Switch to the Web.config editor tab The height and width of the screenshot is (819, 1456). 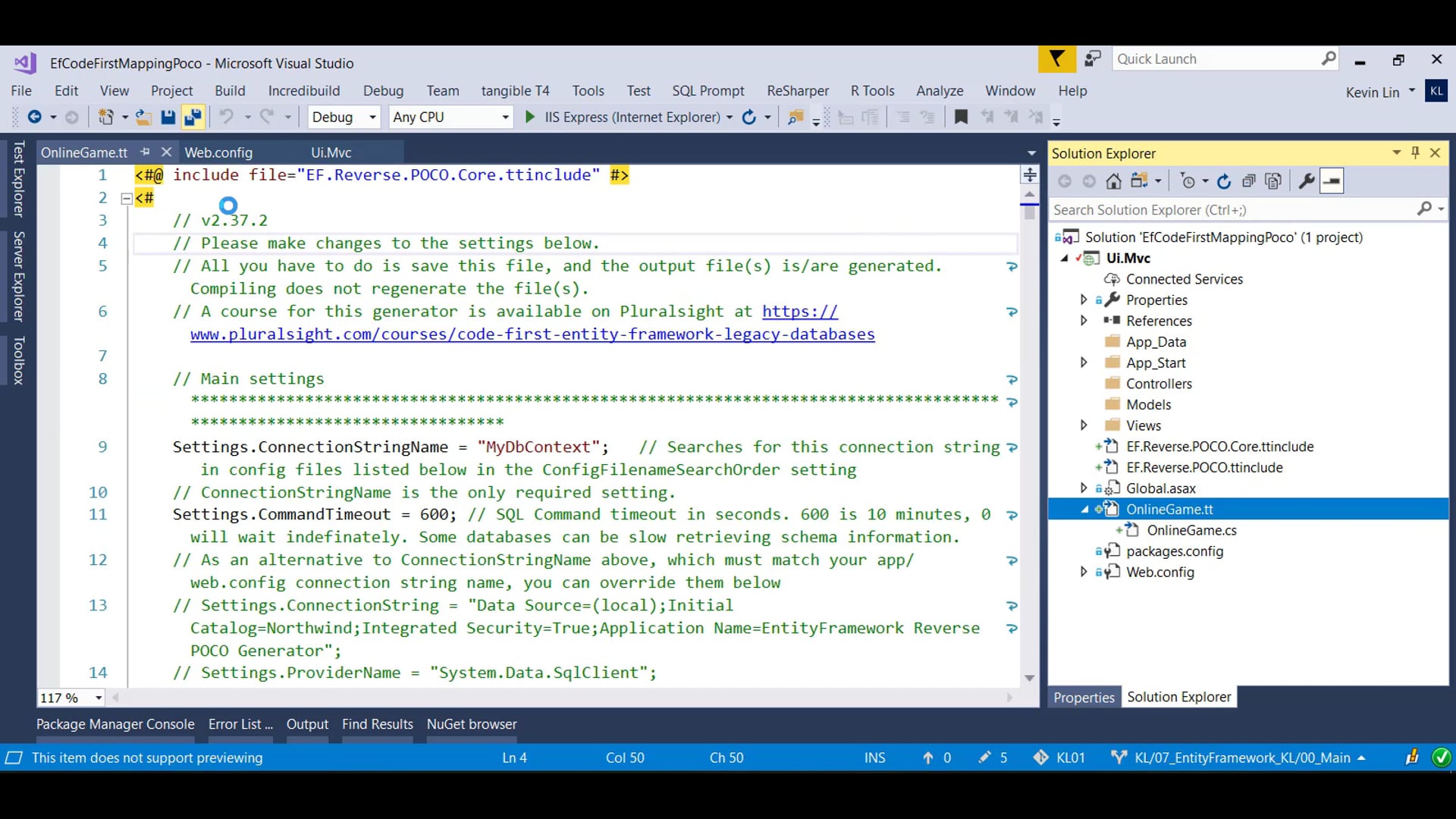218,152
